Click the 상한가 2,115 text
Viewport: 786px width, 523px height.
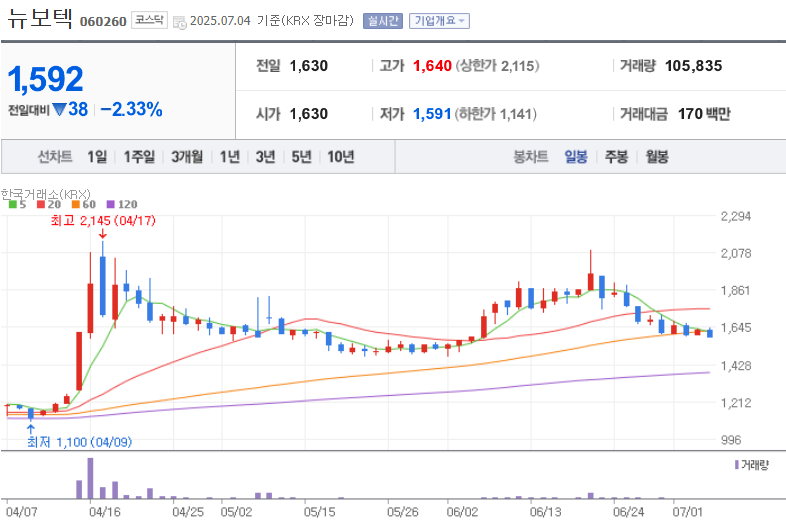pyautogui.click(x=497, y=66)
